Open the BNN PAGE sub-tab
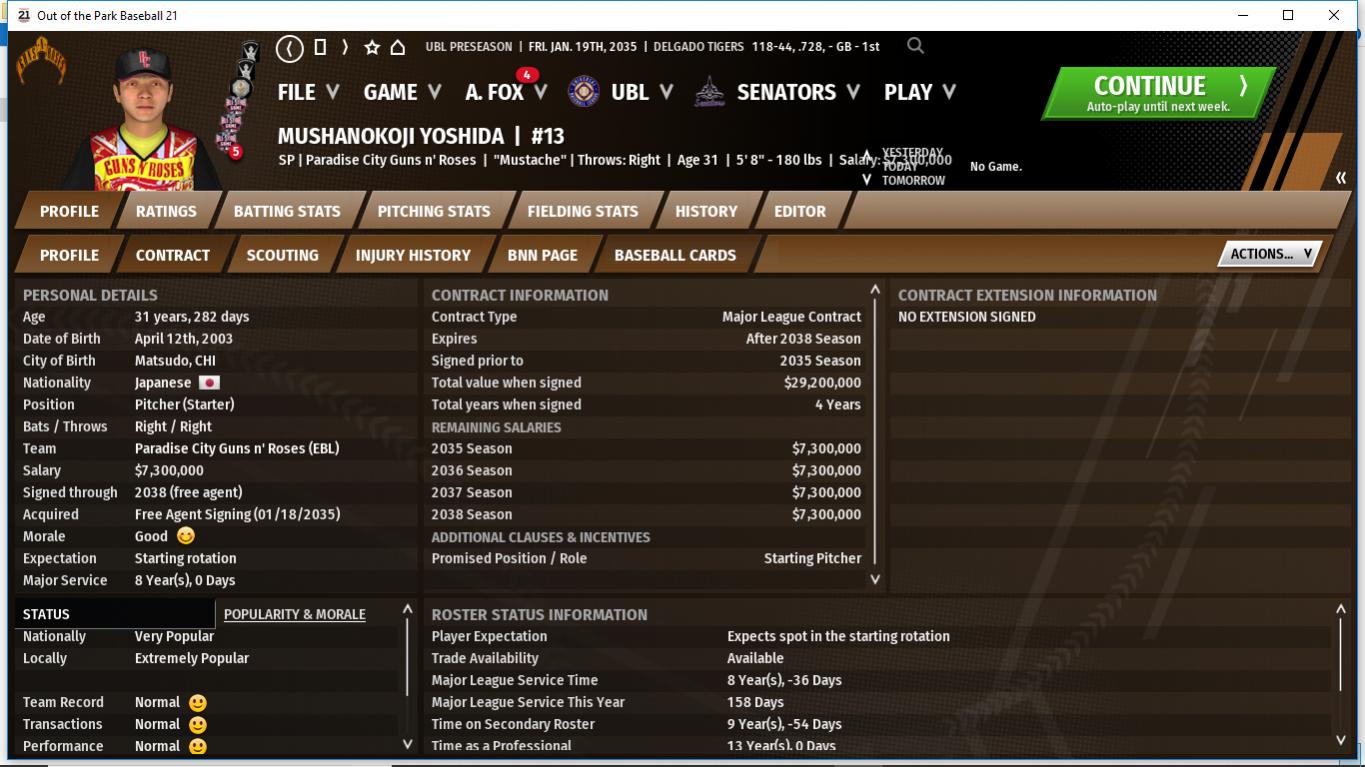The width and height of the screenshot is (1365, 767). [x=542, y=255]
